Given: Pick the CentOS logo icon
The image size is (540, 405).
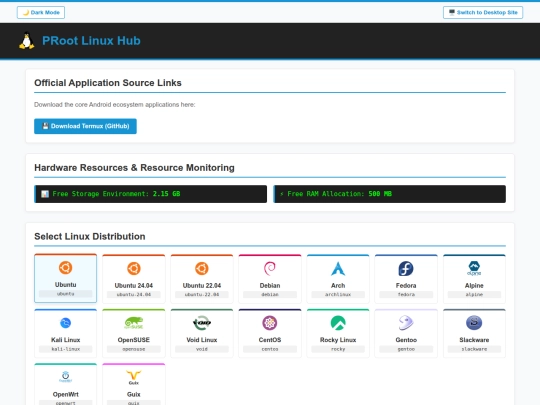Looking at the screenshot, I should 270,323.
